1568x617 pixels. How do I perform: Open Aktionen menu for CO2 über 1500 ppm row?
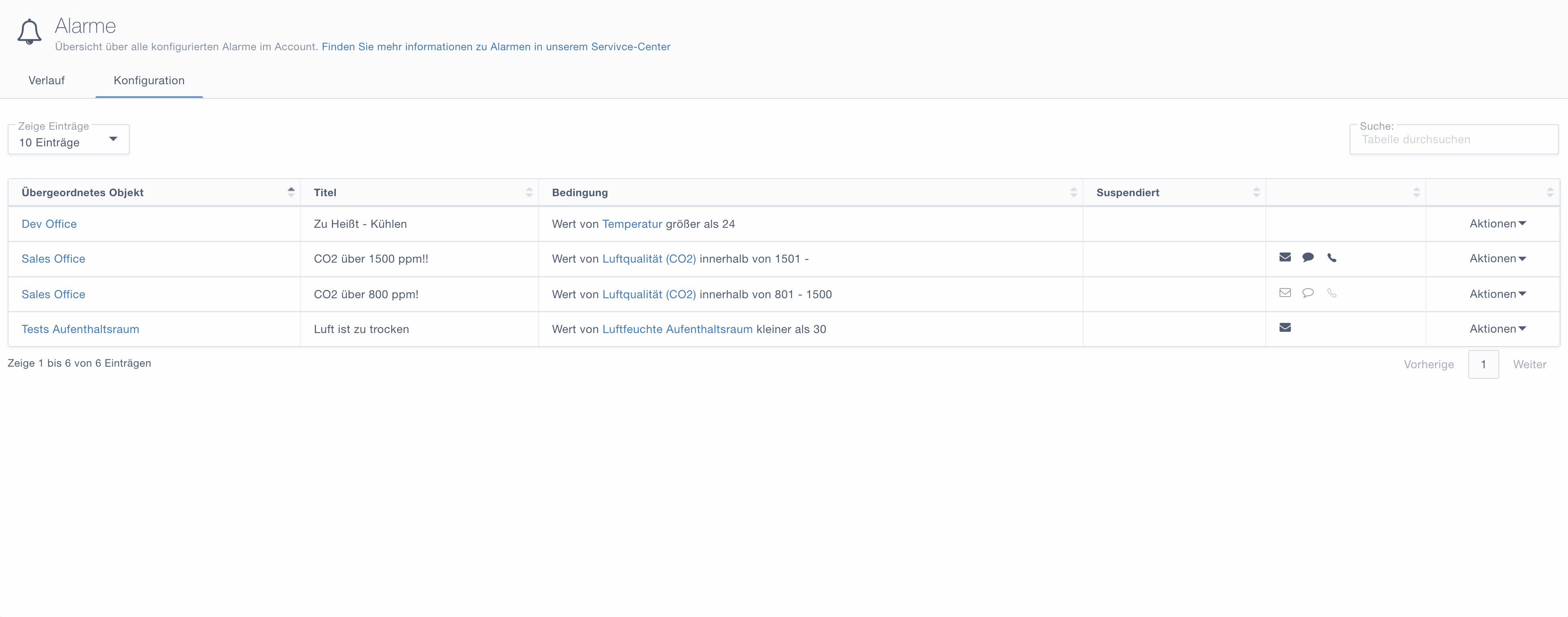[x=1497, y=259]
